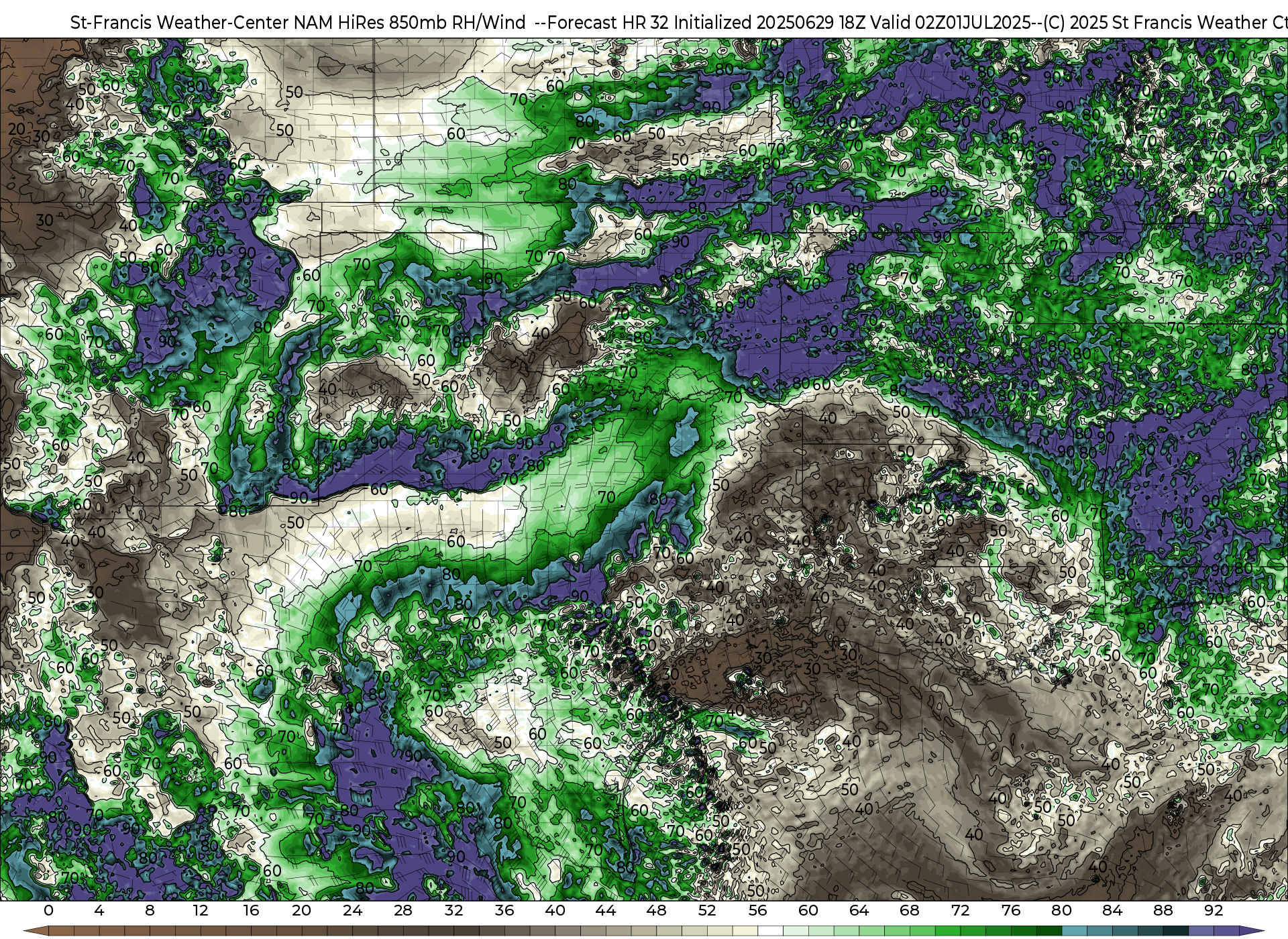Image resolution: width=1288 pixels, height=939 pixels.
Task: Click the colorbar tick label 24
Action: 352,910
